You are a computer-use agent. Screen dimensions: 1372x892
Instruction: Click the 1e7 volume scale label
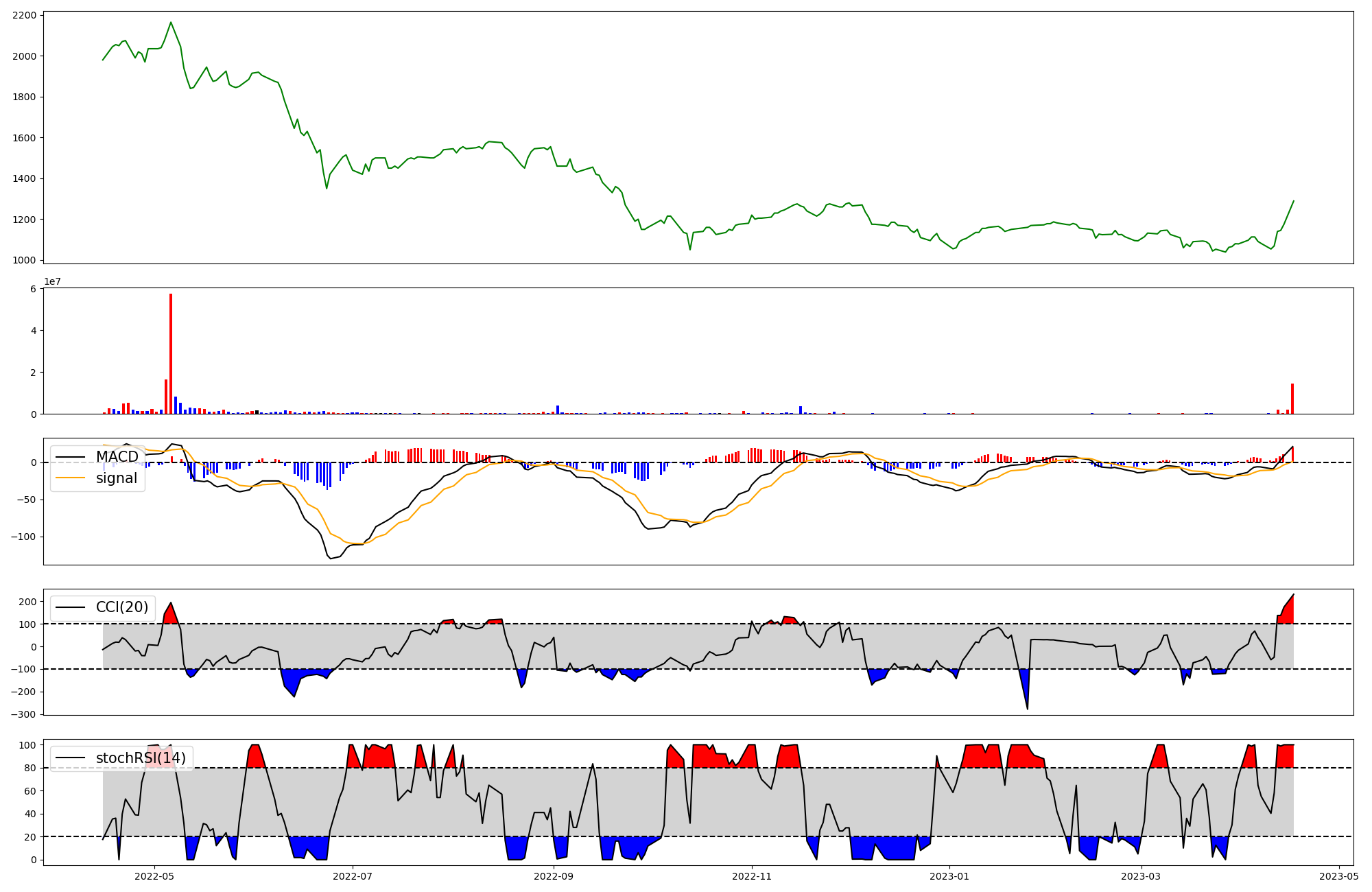[53, 281]
